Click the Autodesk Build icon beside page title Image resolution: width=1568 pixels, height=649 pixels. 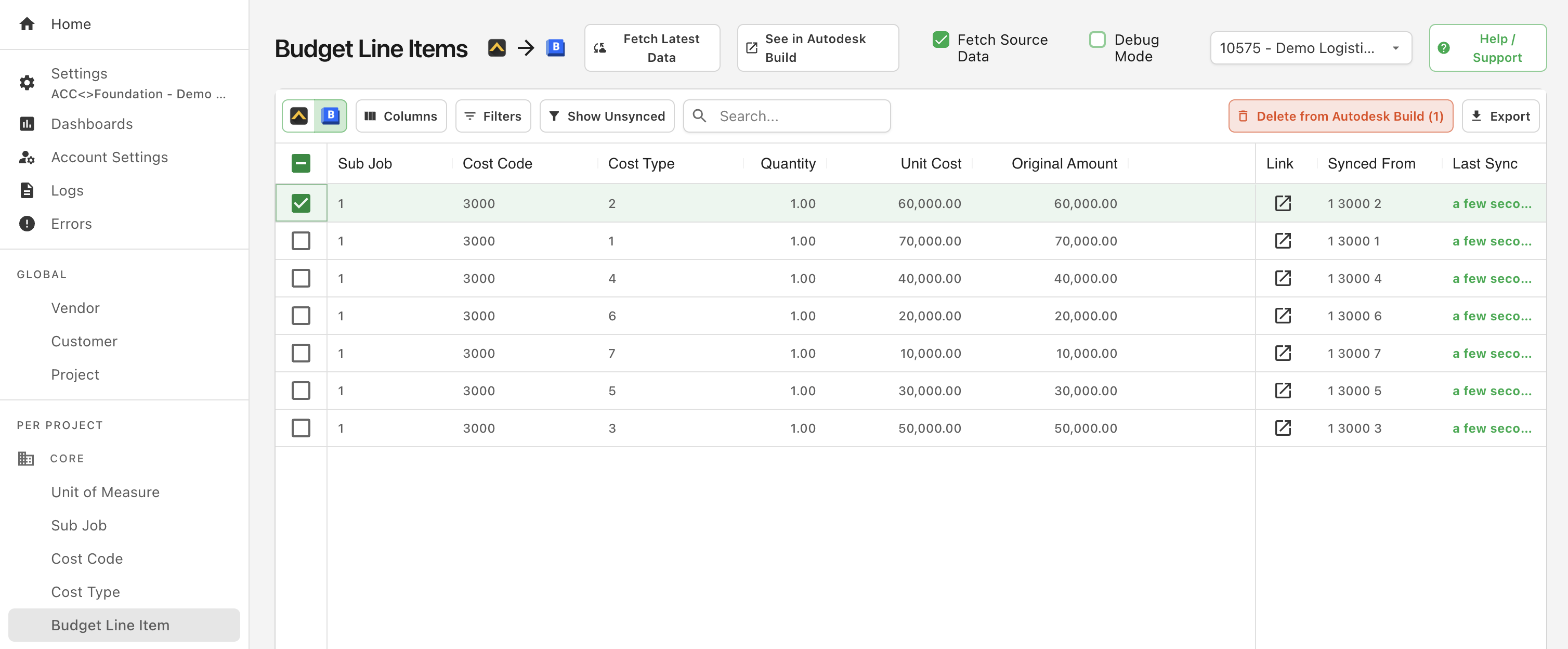pos(555,47)
